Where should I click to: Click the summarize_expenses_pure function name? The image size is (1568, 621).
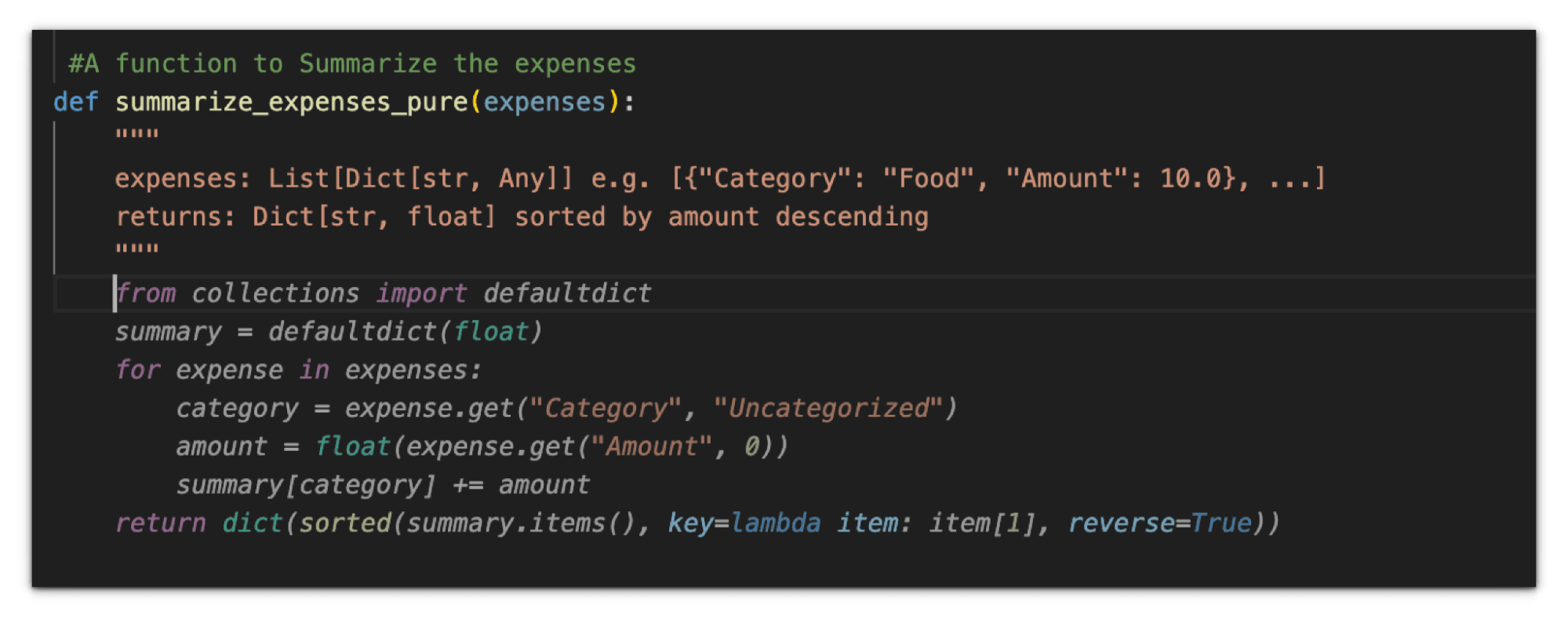click(291, 102)
